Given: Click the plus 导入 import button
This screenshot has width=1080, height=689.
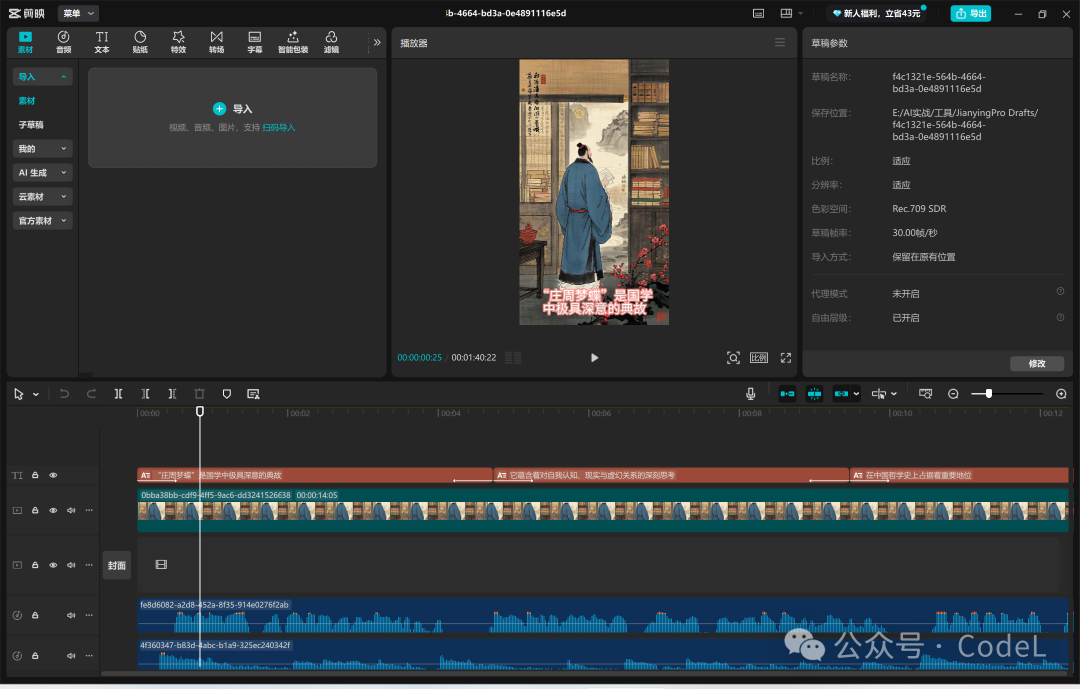Looking at the screenshot, I should click(x=233, y=109).
